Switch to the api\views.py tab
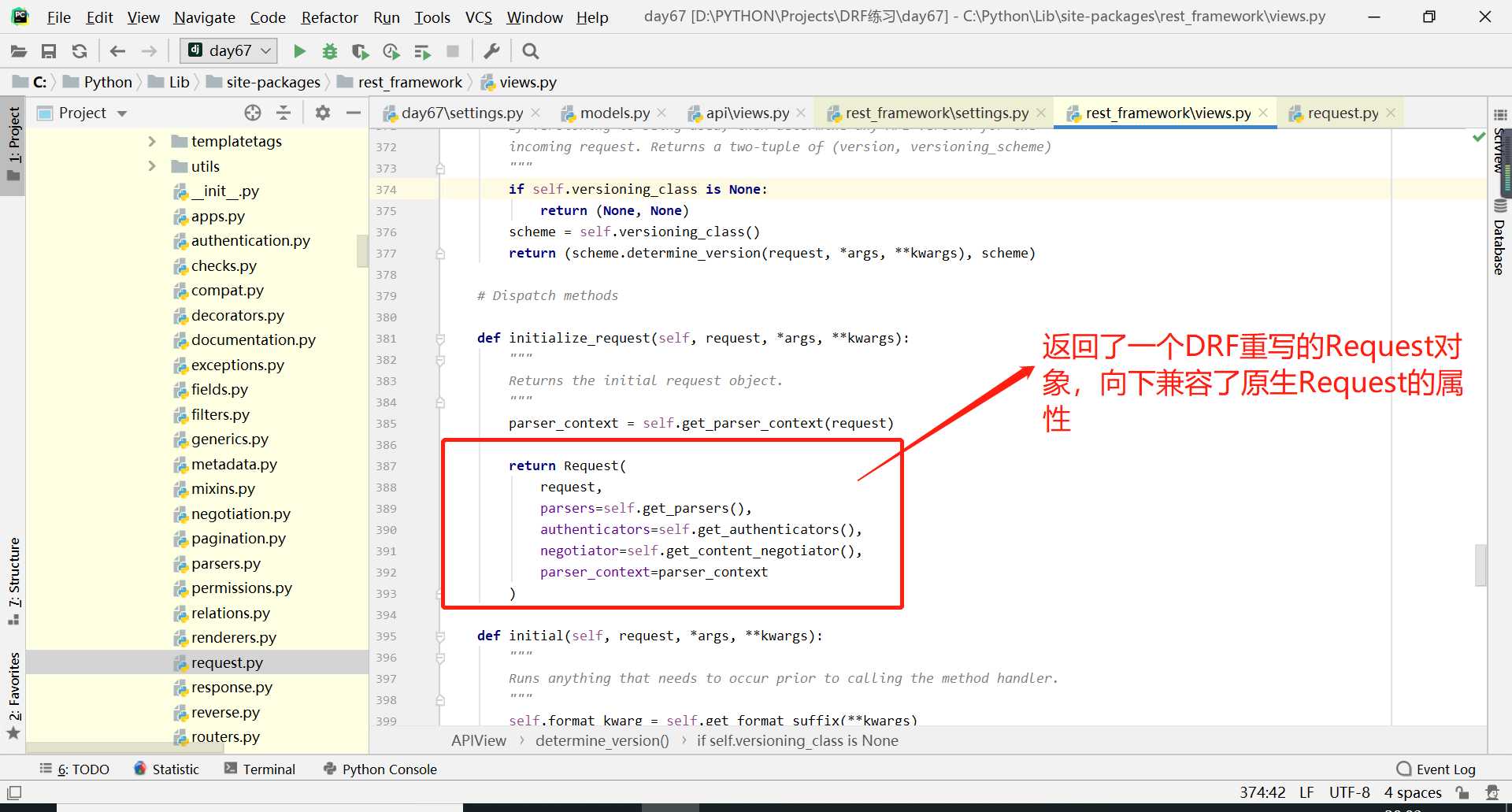Image resolution: width=1512 pixels, height=812 pixels. click(747, 113)
